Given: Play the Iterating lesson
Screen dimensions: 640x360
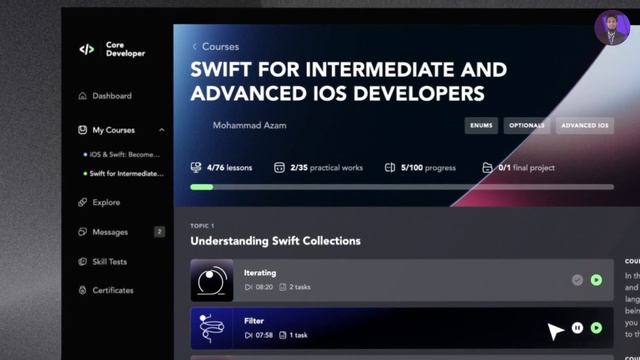Looking at the screenshot, I should point(596,280).
